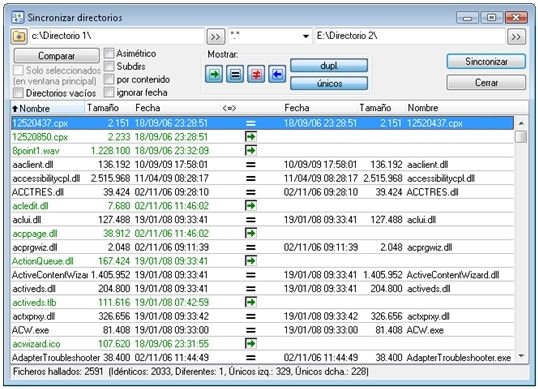Click the vertical scrollbar thumb in file list
Viewport: 538px width, 389px height.
pos(521,137)
